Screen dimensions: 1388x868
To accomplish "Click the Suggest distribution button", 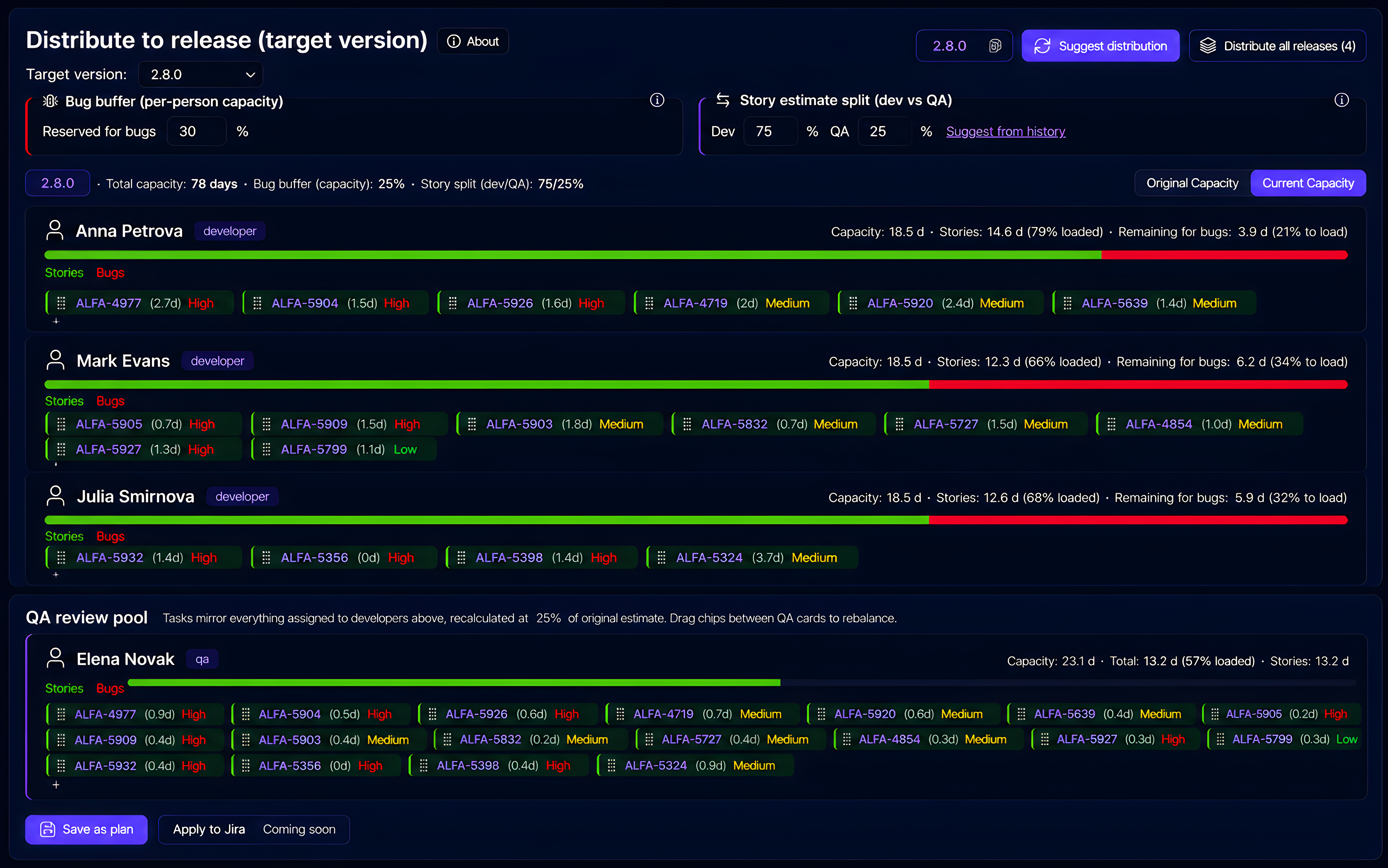I will pos(1101,46).
